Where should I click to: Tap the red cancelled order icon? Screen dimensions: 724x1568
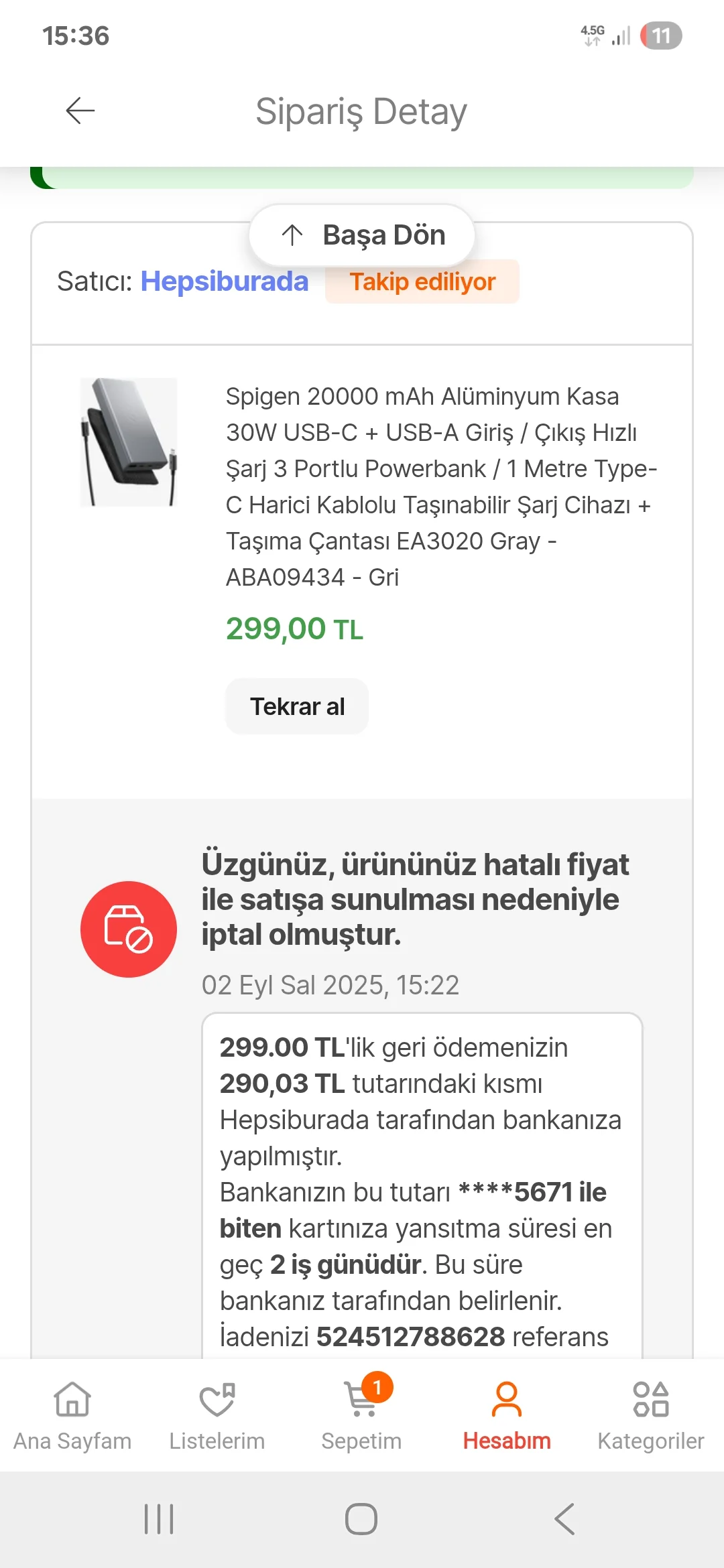129,929
